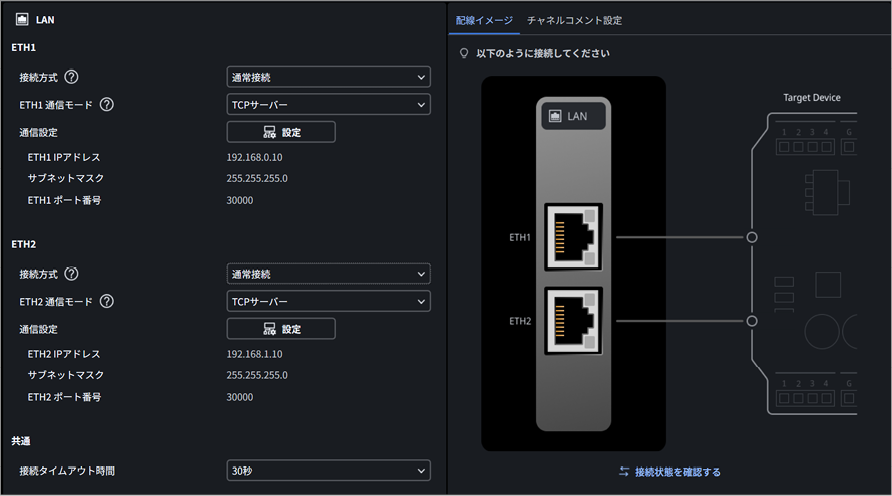The height and width of the screenshot is (496, 892).
Task: Click ETH1 IPアドレス label
Action: [64, 157]
